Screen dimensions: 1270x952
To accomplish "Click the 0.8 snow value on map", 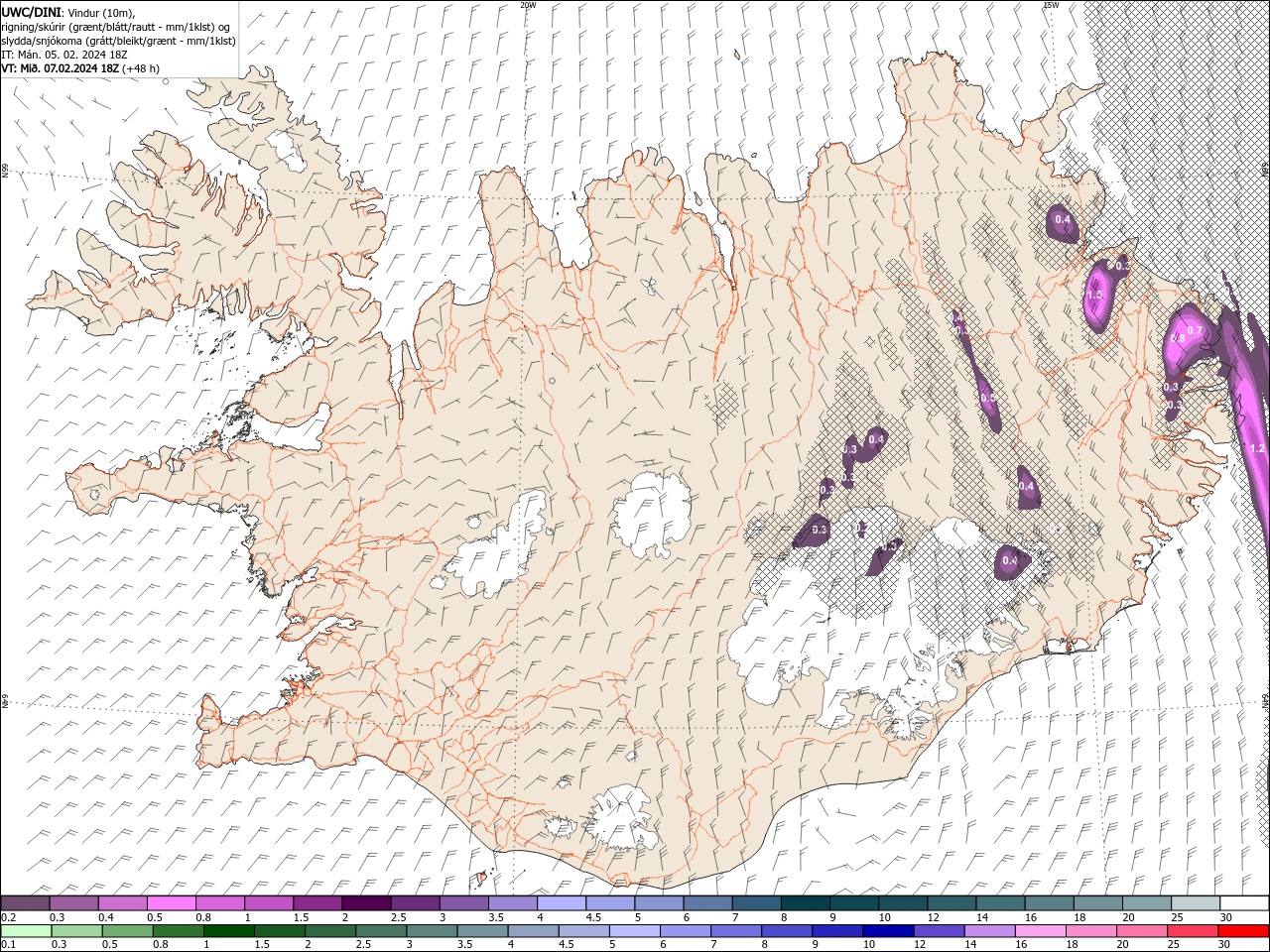I will point(1178,339).
